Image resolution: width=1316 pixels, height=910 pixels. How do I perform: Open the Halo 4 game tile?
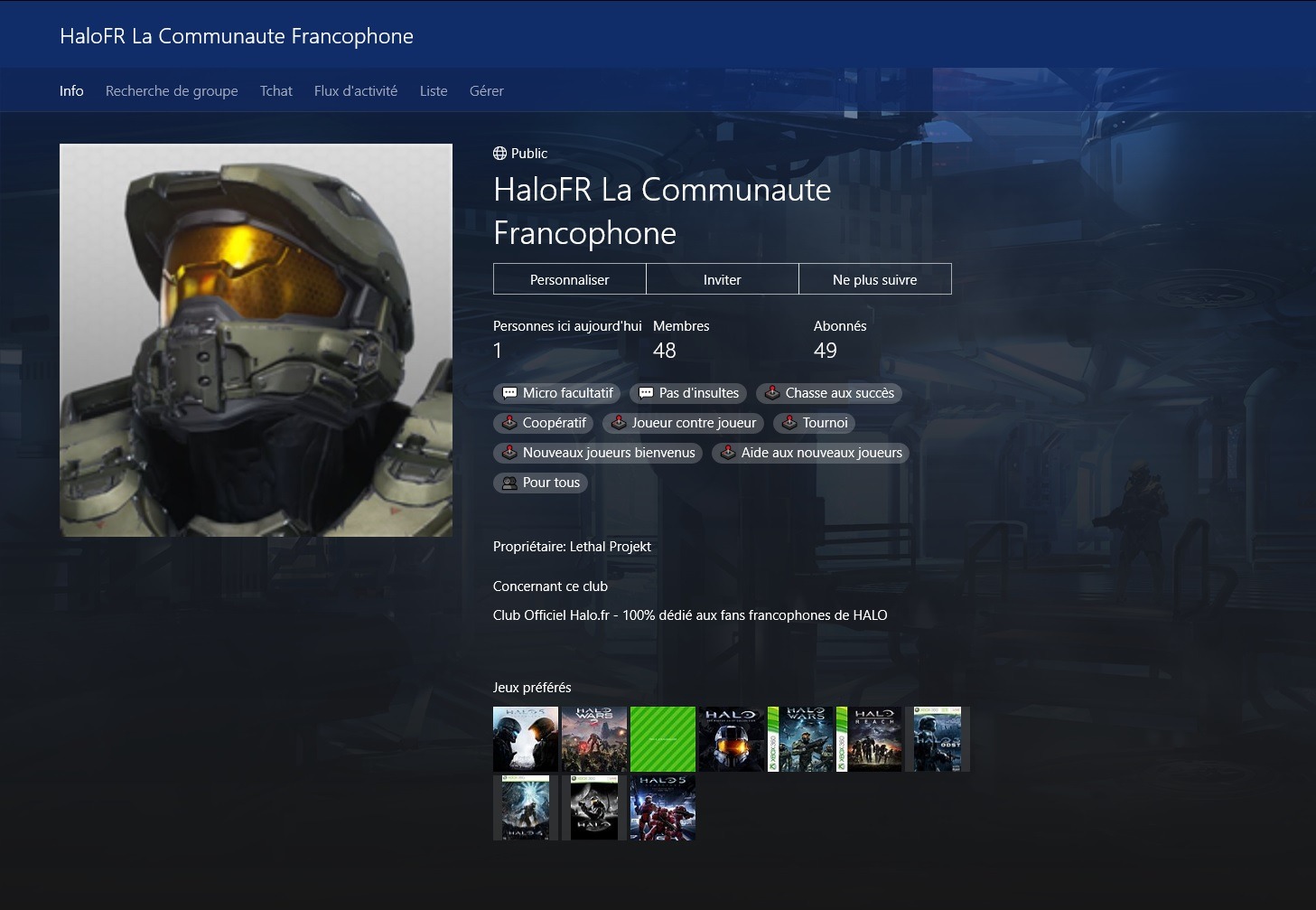coord(525,808)
